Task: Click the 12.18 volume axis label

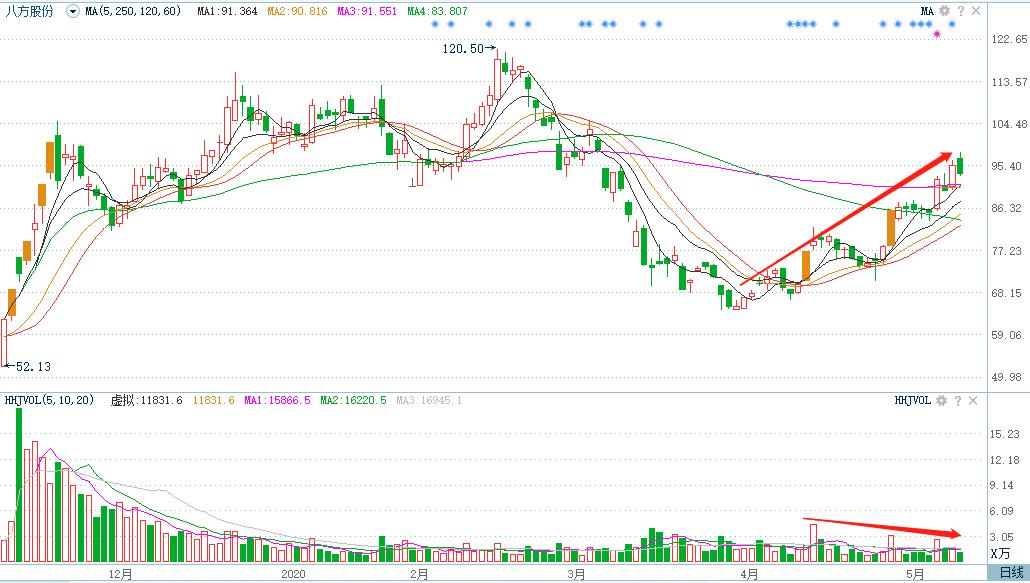Action: point(1006,460)
